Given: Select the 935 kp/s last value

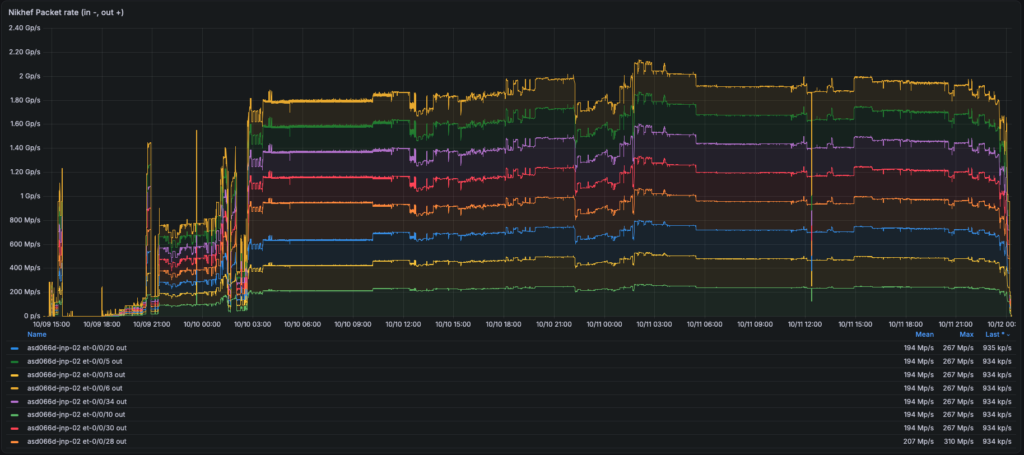Looking at the screenshot, I should [x=997, y=348].
